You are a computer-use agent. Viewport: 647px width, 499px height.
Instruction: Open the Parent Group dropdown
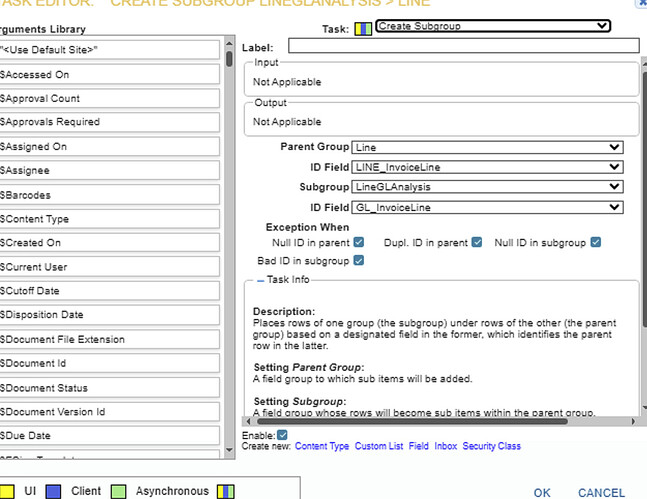coord(487,147)
